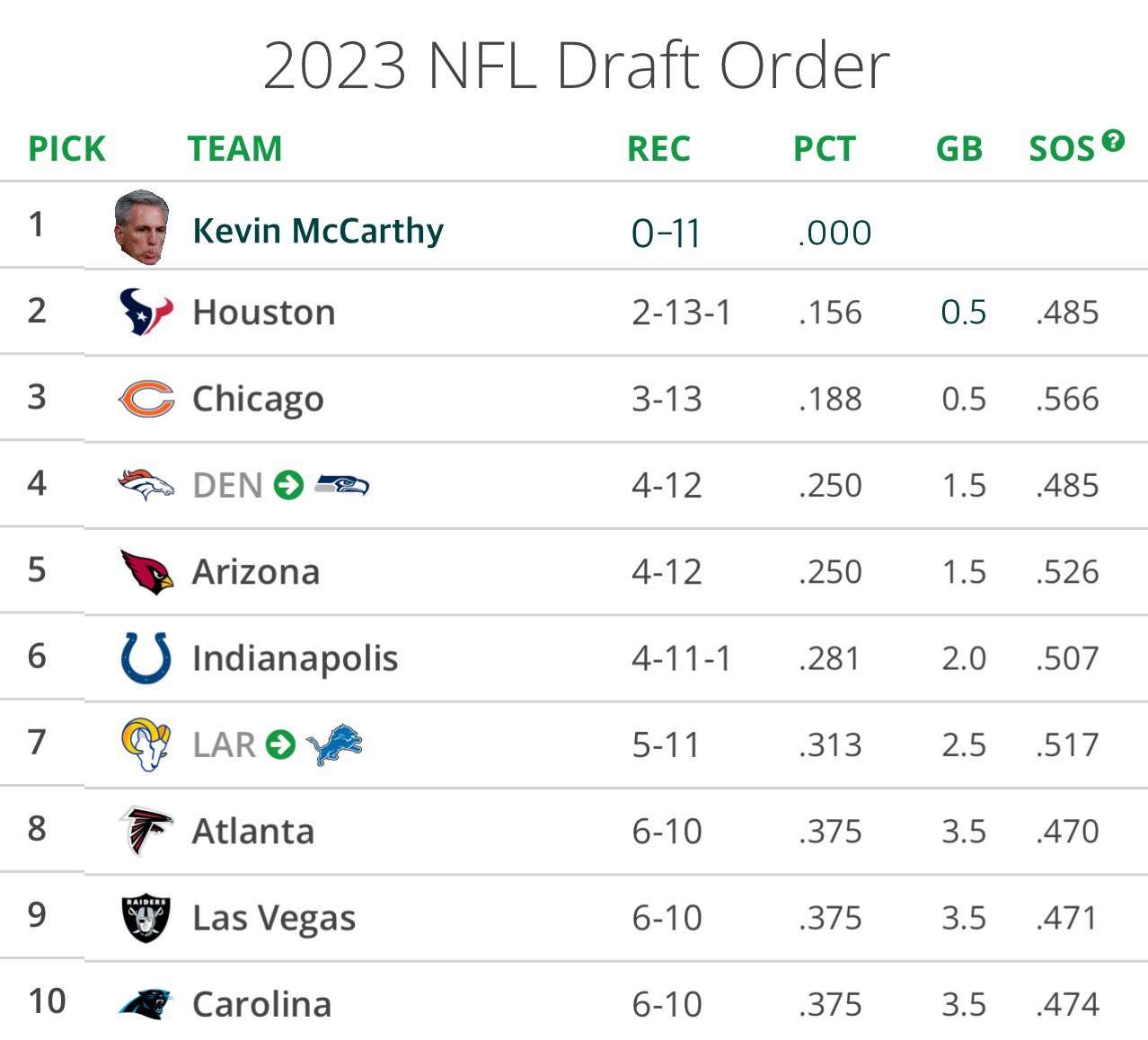Click the Seattle Seahawks logo in row 4
This screenshot has height=1040, width=1148.
[341, 485]
